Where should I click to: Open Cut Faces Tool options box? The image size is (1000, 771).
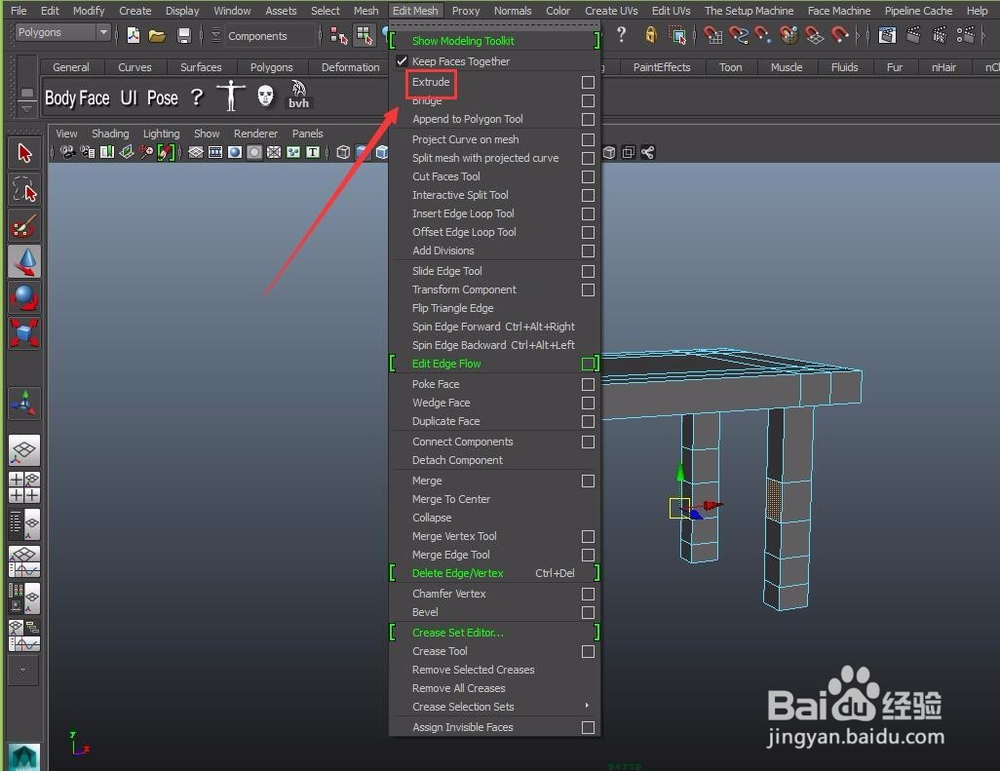tap(588, 177)
